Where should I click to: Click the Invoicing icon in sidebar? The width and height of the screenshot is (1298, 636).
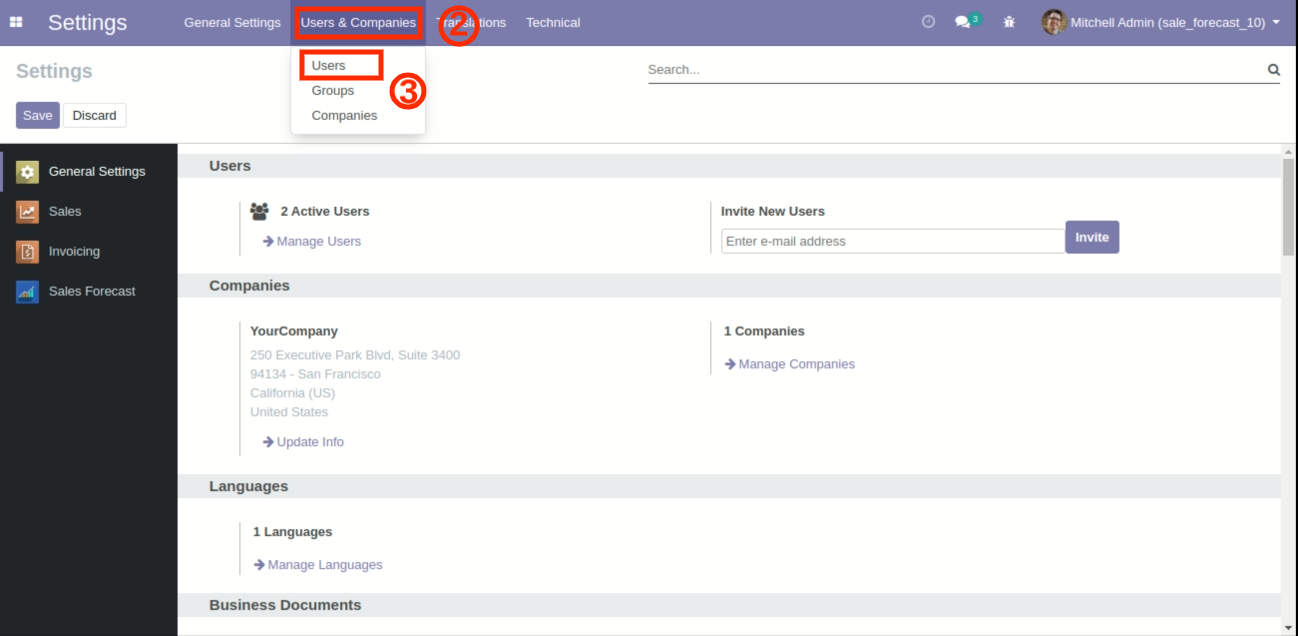click(28, 252)
